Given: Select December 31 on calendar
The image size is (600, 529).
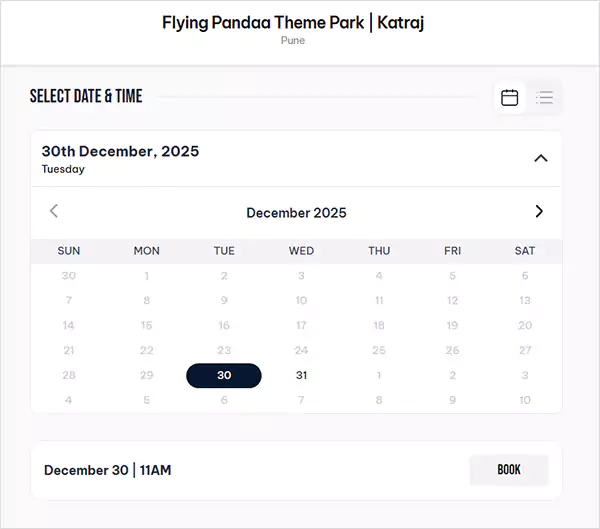Looking at the screenshot, I should (x=302, y=375).
